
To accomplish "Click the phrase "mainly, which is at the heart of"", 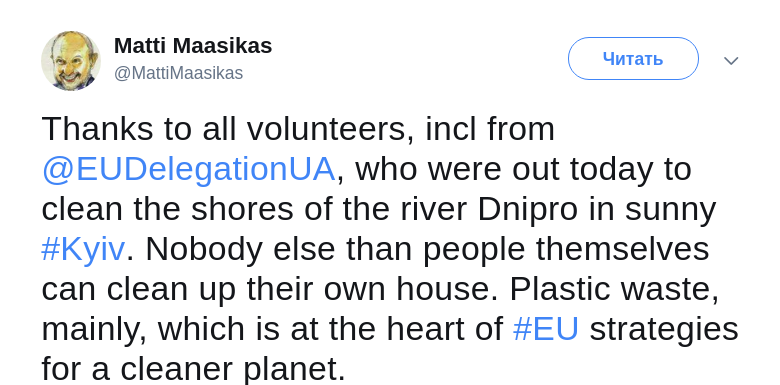I will tap(273, 330).
